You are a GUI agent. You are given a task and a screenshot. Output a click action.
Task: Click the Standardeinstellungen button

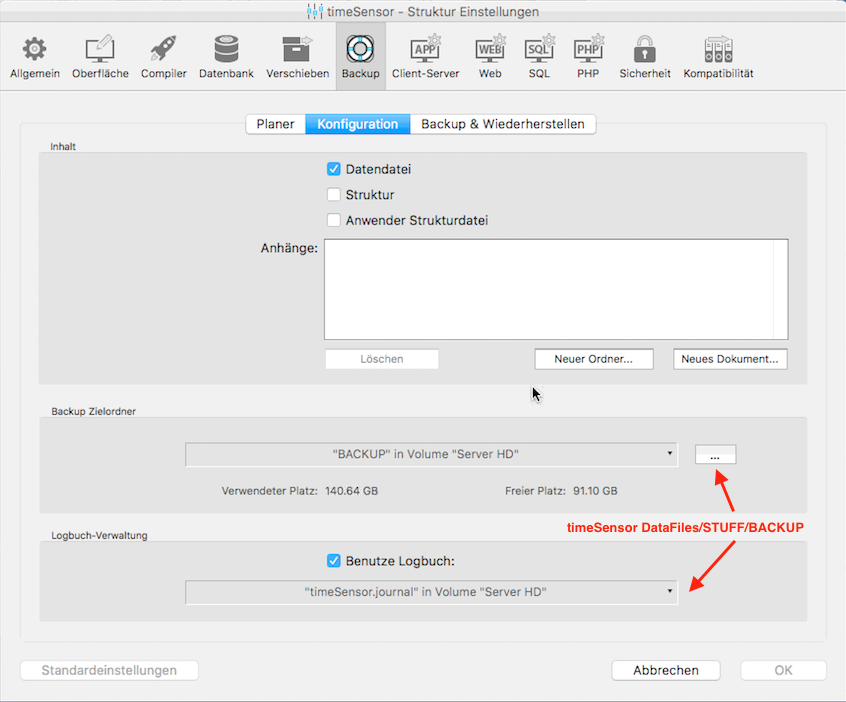coord(109,671)
